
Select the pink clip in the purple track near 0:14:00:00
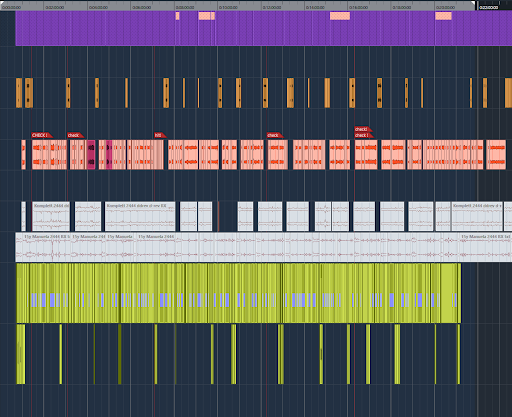coord(340,16)
